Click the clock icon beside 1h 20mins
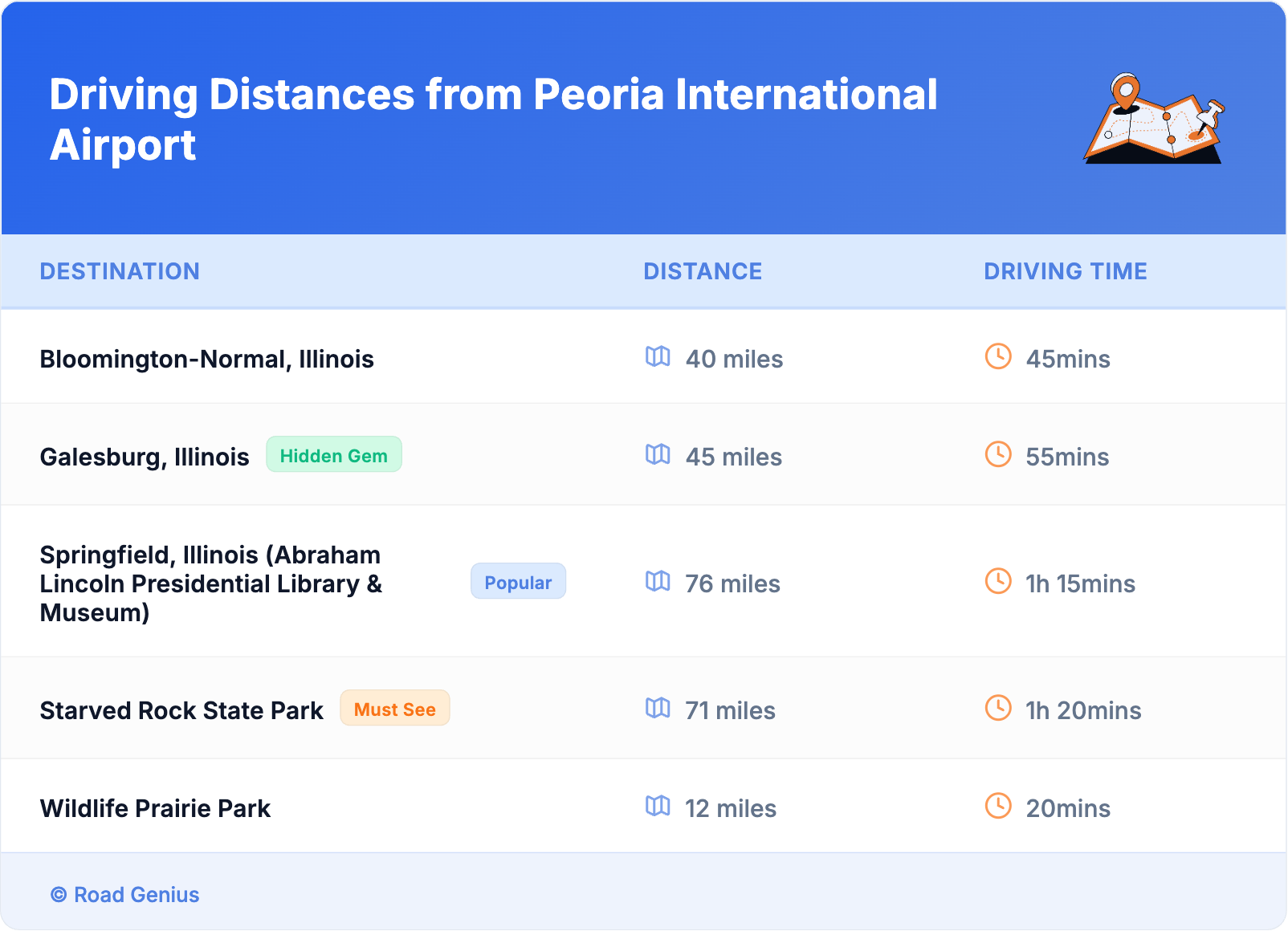1288x931 pixels. click(x=998, y=708)
